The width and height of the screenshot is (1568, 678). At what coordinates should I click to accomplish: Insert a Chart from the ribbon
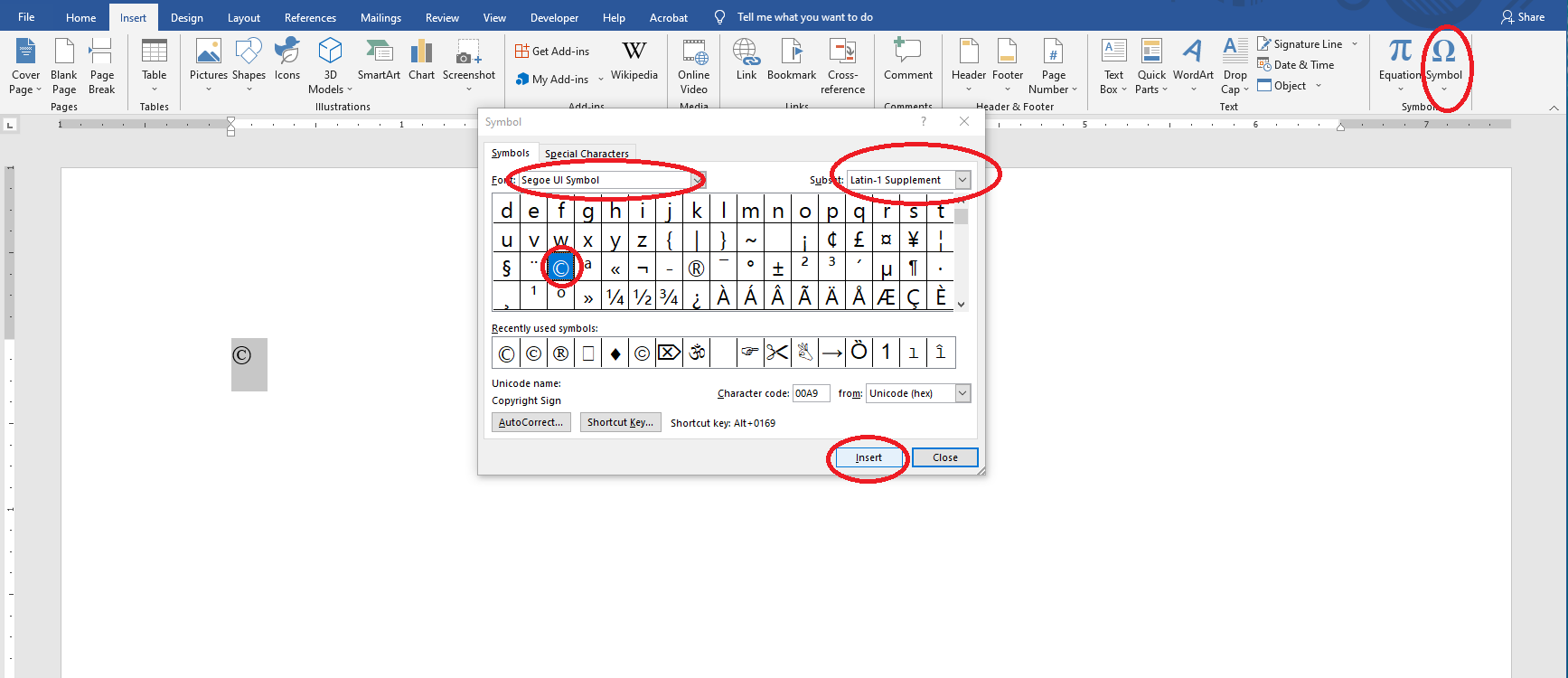pos(421,61)
